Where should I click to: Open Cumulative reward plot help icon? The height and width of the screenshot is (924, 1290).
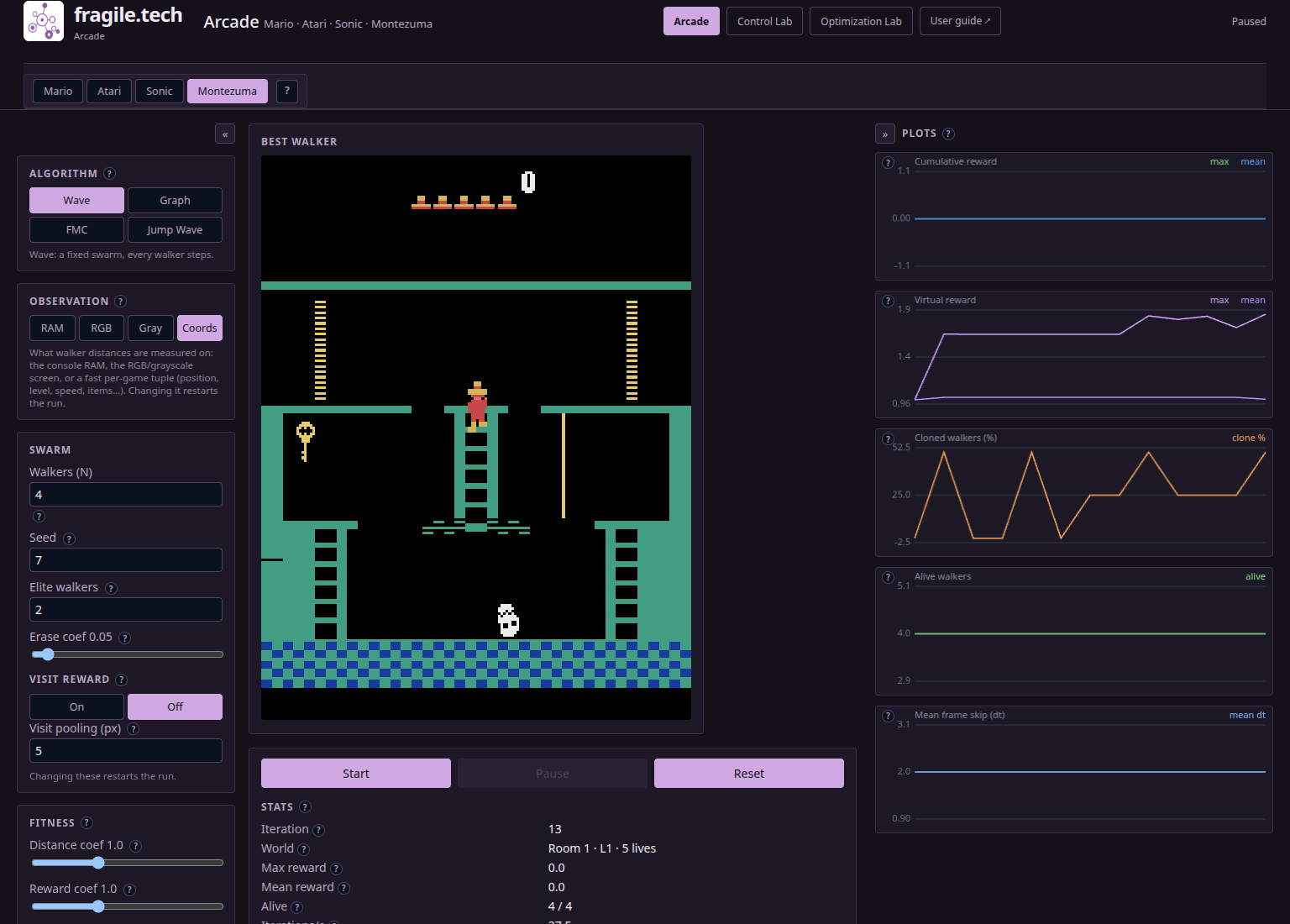(888, 162)
